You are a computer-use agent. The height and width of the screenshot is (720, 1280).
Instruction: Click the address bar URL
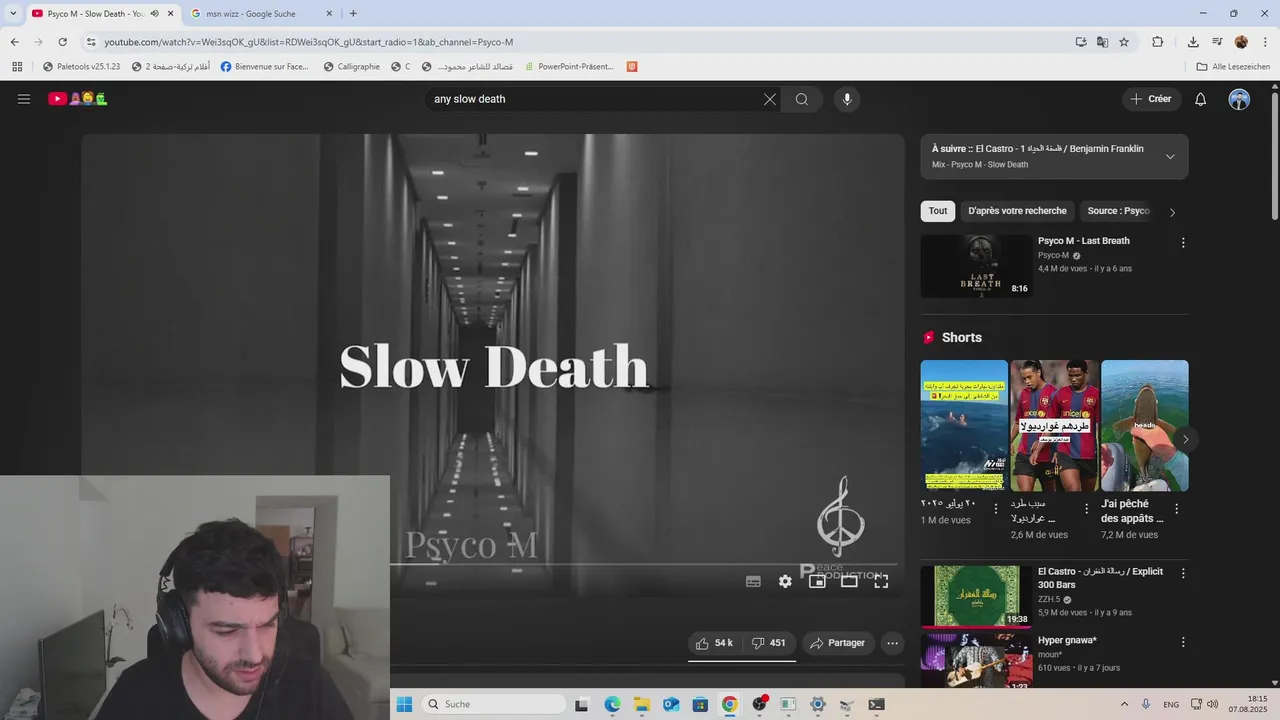tap(308, 42)
